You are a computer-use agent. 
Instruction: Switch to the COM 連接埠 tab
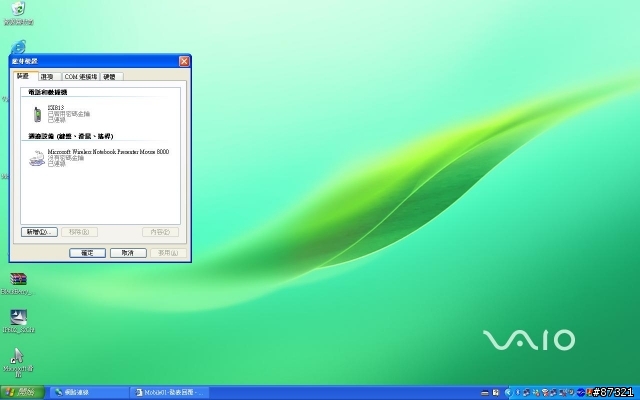pos(81,76)
